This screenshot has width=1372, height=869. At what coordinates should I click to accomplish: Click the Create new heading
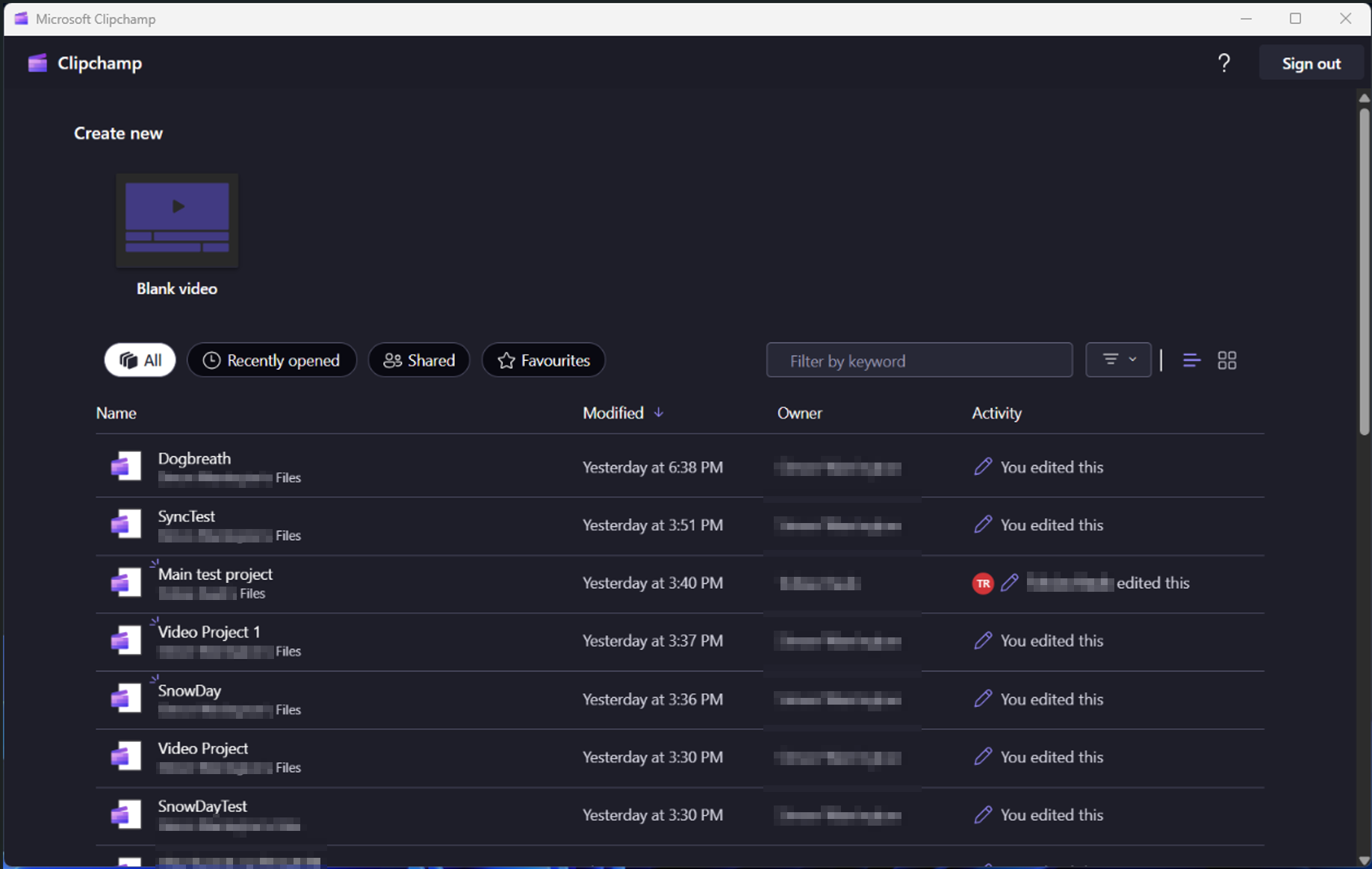(118, 133)
